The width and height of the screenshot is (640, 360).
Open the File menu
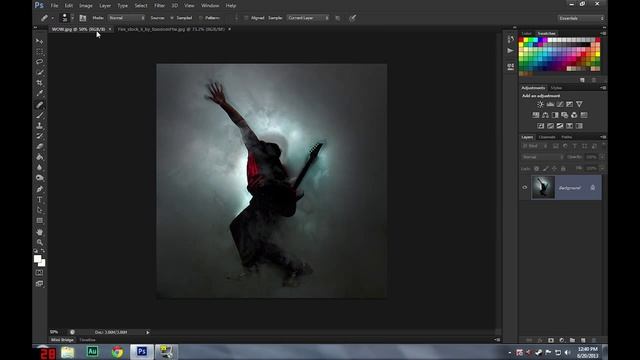point(54,6)
